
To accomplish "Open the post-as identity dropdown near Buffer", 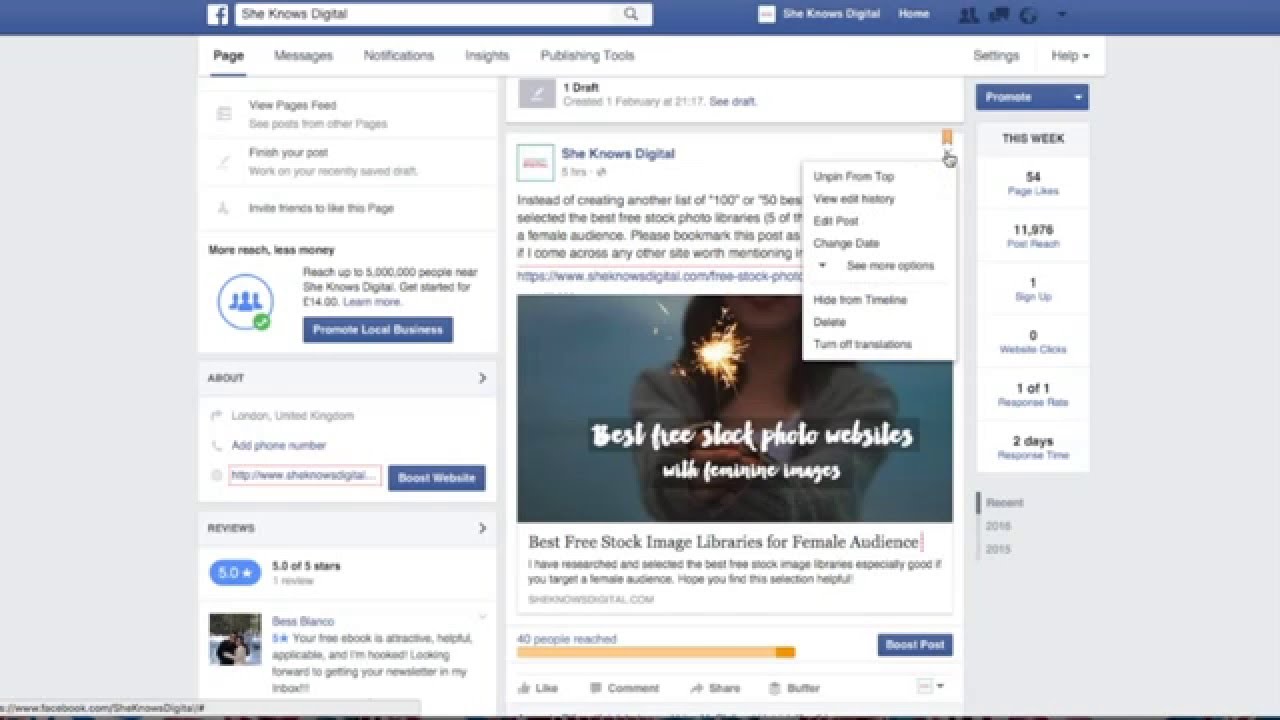I will [930, 687].
